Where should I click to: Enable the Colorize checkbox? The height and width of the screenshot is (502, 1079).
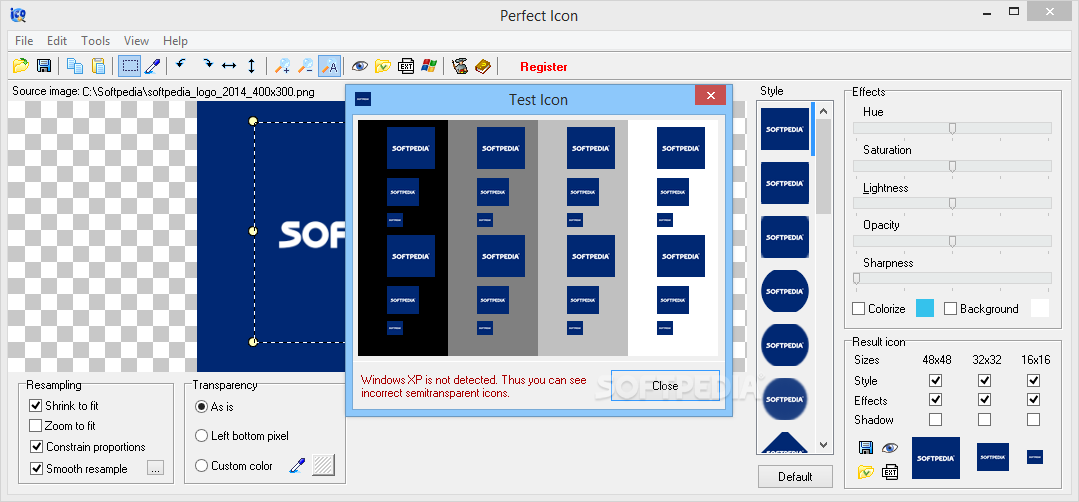(x=858, y=309)
